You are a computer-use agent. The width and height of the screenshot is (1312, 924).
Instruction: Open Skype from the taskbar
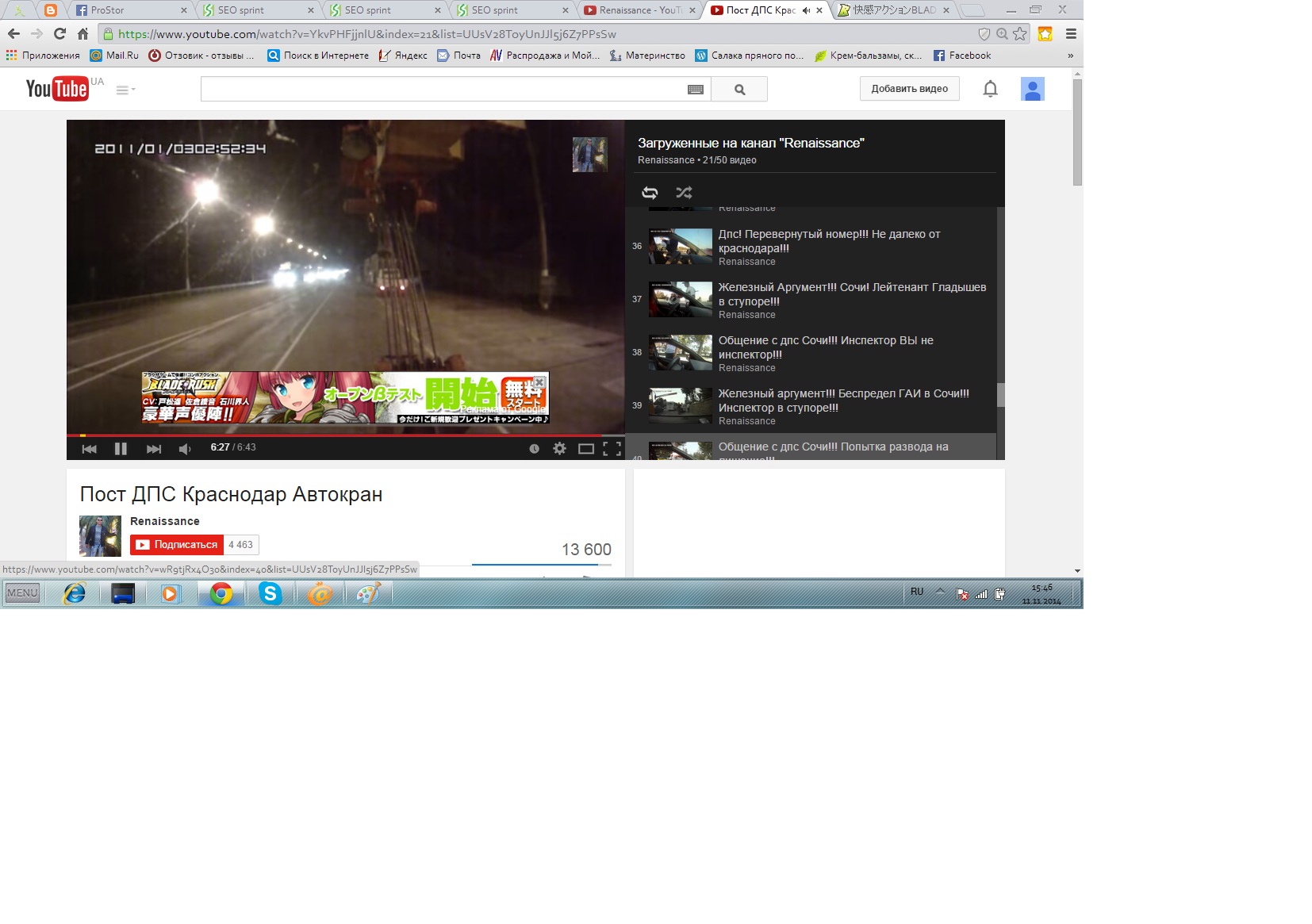pyautogui.click(x=270, y=593)
